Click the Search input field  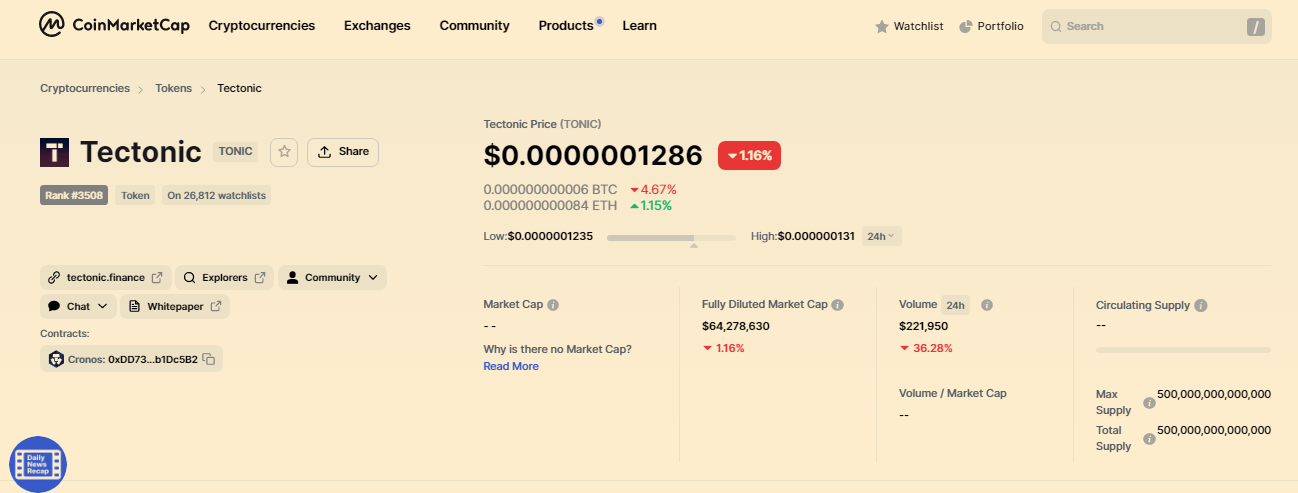pyautogui.click(x=1156, y=27)
